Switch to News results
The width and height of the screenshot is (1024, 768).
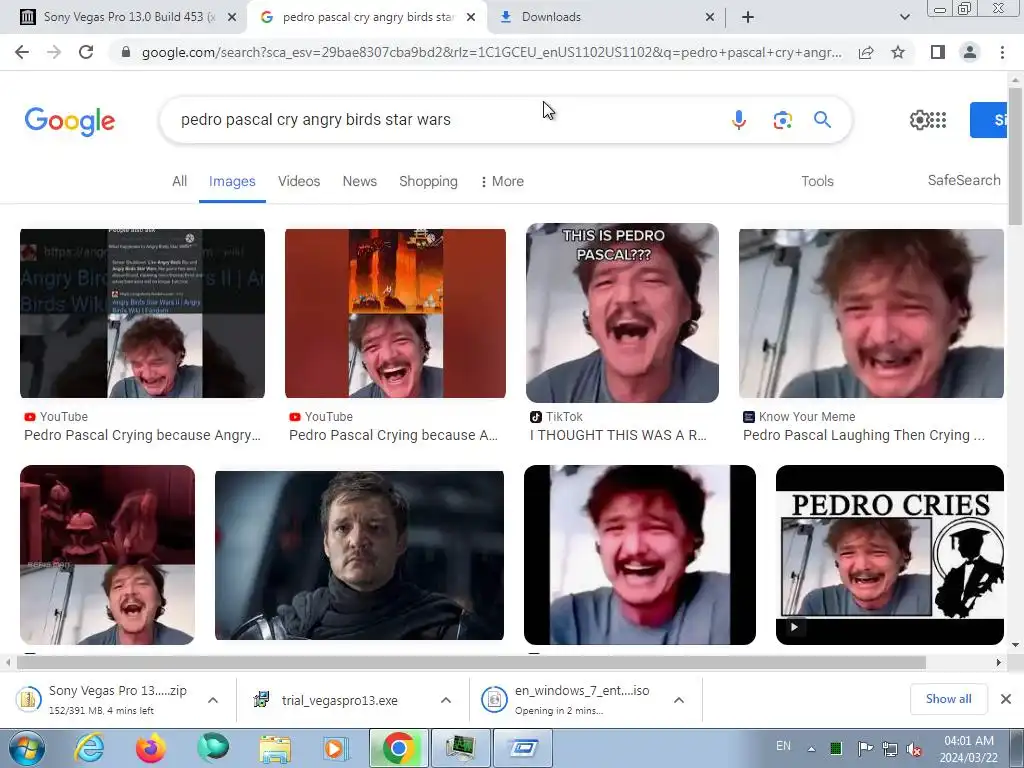pyautogui.click(x=360, y=182)
